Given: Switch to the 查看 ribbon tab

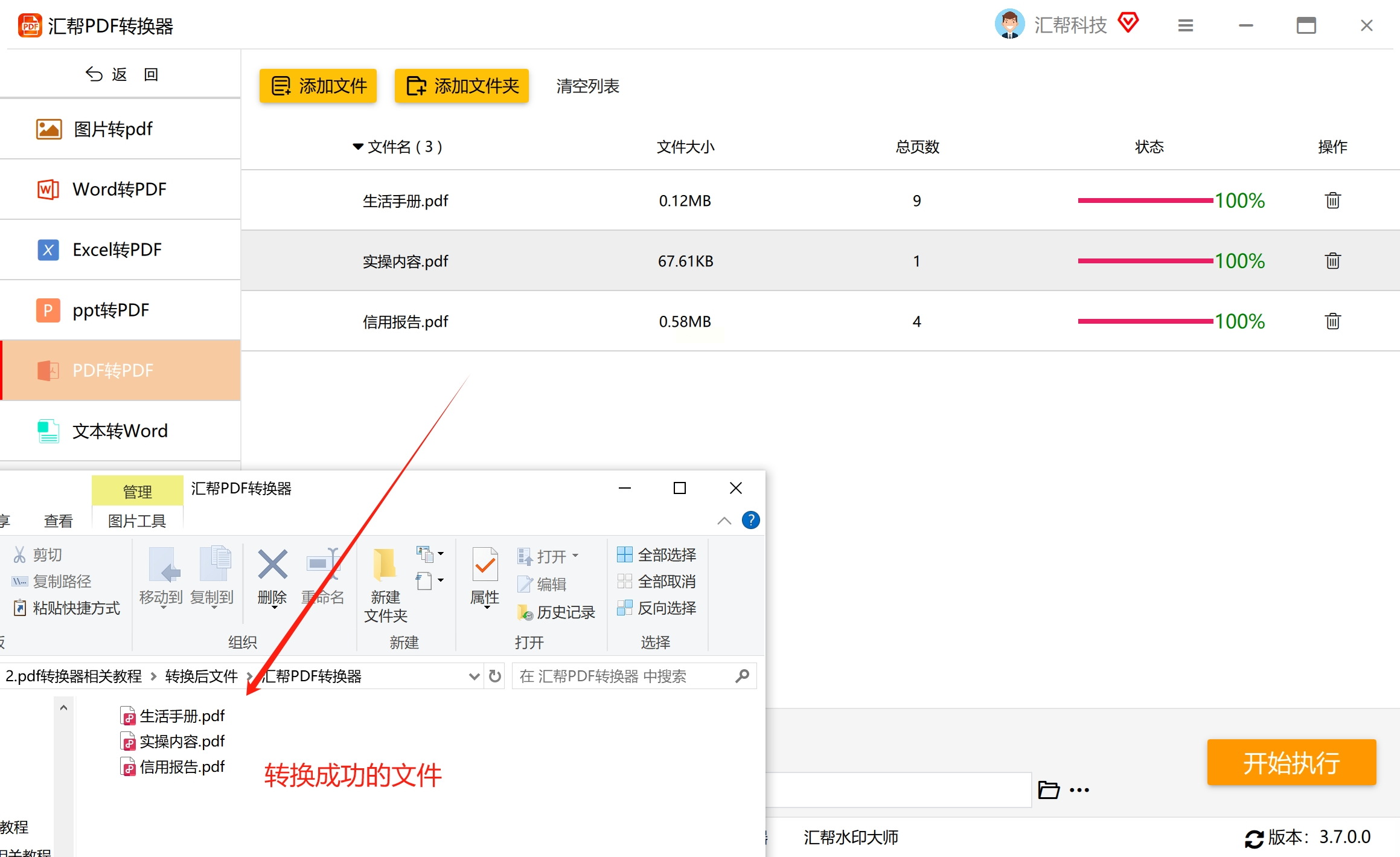Looking at the screenshot, I should click(x=59, y=521).
